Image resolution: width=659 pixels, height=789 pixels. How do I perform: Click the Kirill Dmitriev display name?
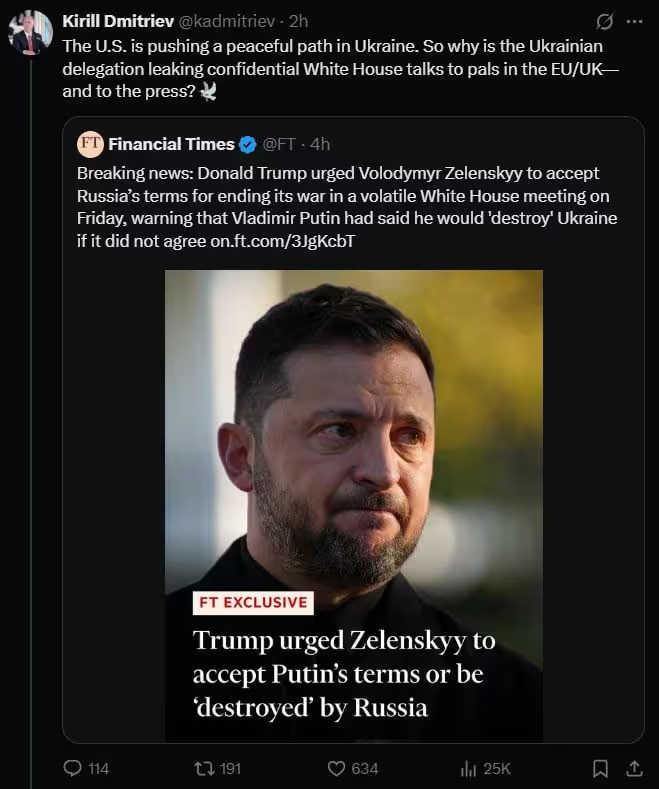tap(118, 22)
